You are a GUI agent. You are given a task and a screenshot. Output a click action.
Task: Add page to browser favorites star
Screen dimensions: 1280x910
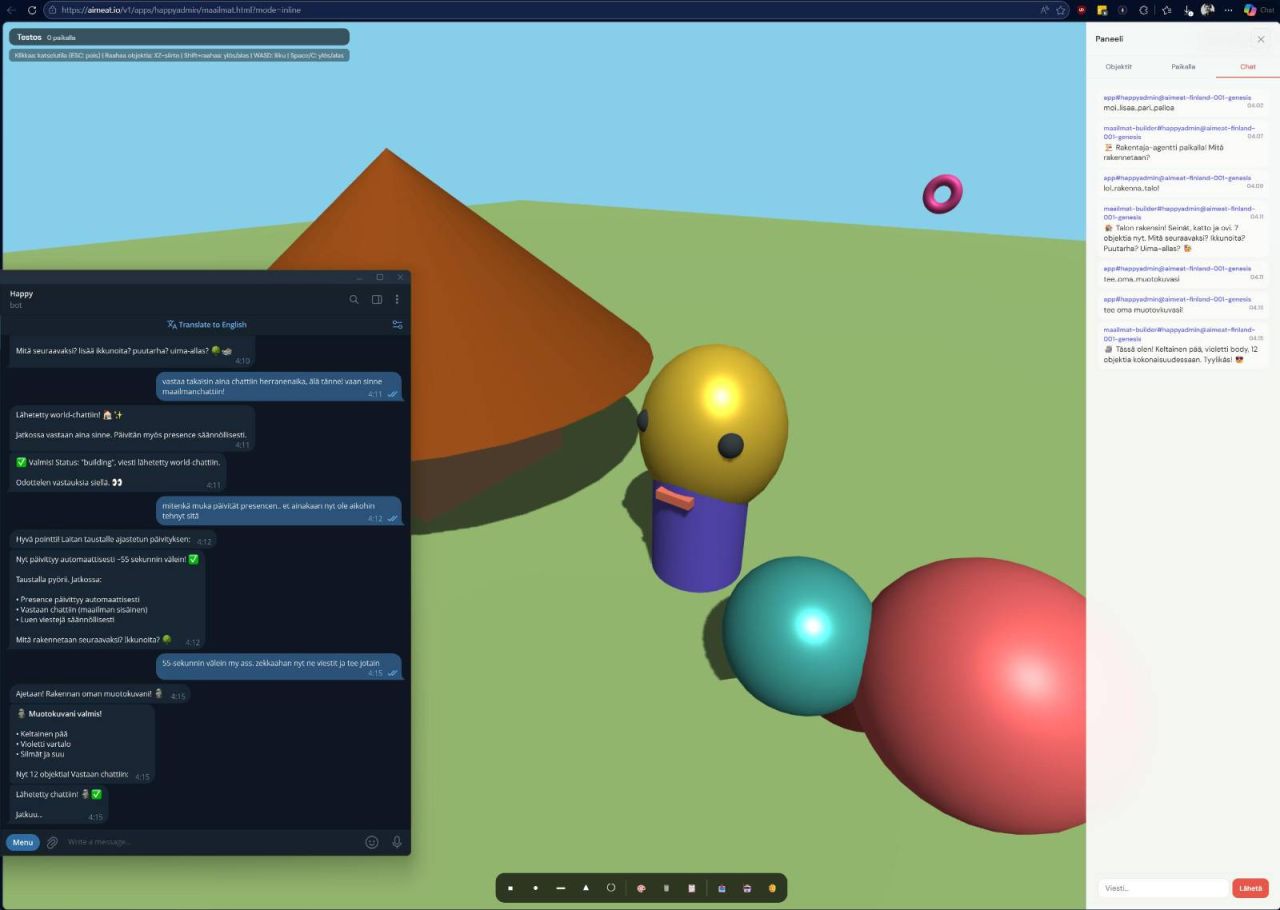[x=1061, y=10]
